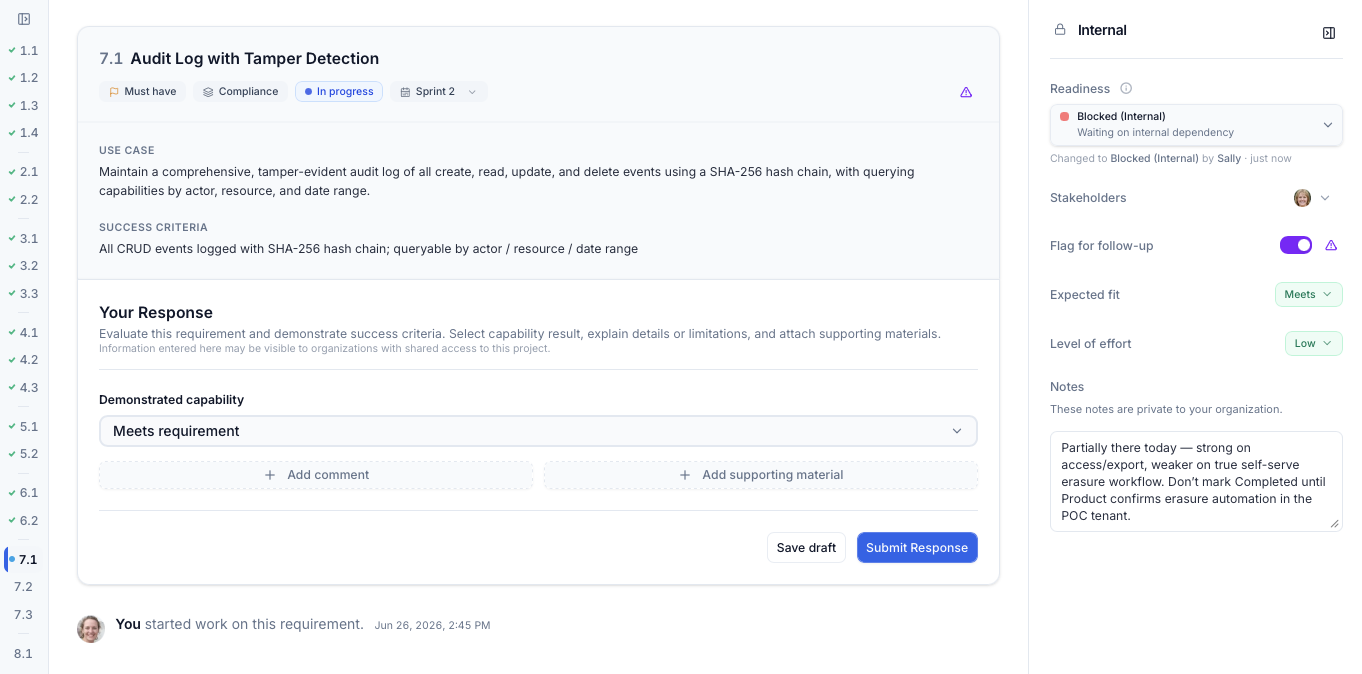1362x674 pixels.
Task: Click the In progress status badge
Action: click(339, 91)
